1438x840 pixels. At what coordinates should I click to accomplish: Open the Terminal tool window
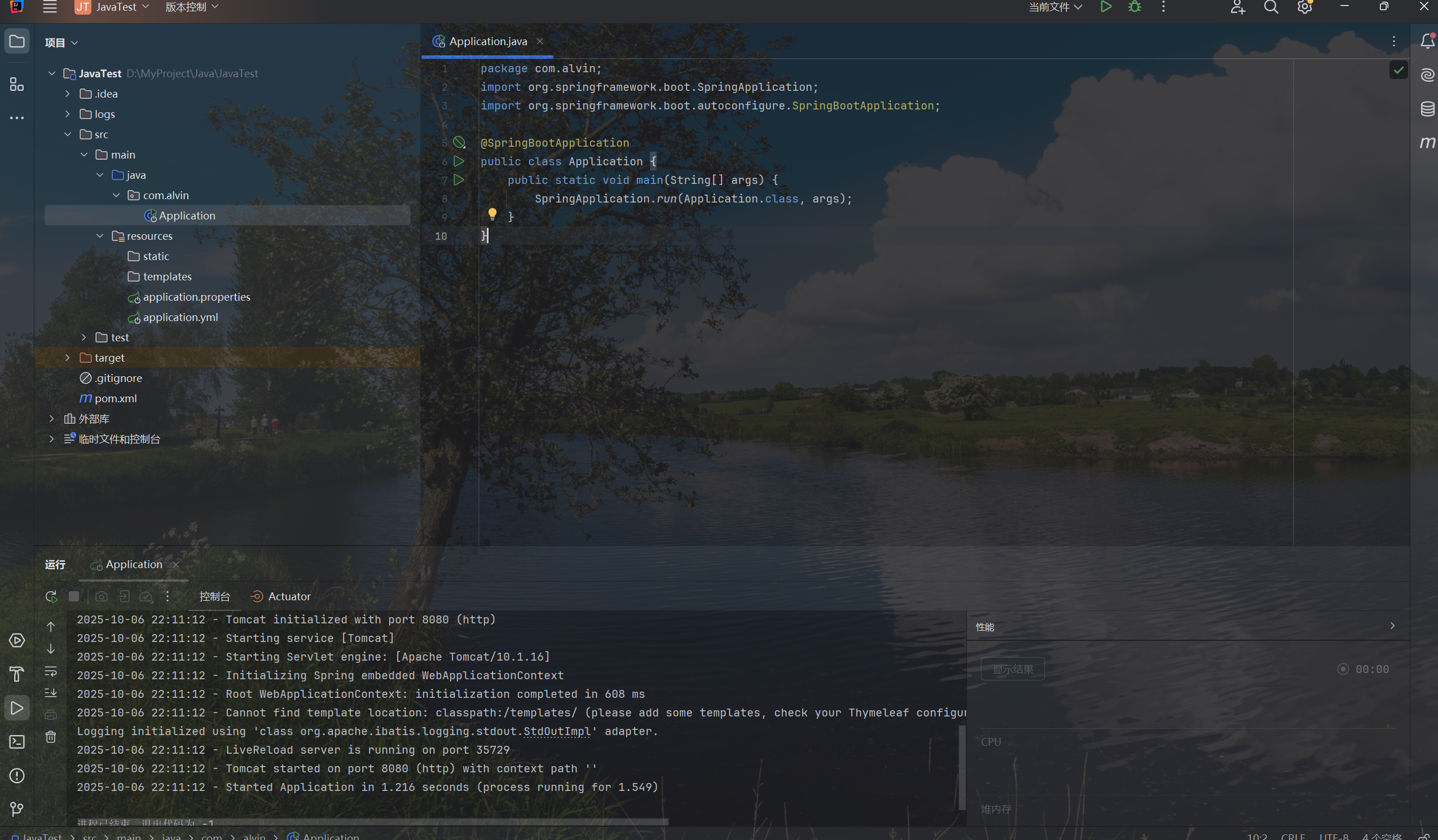pyautogui.click(x=16, y=742)
